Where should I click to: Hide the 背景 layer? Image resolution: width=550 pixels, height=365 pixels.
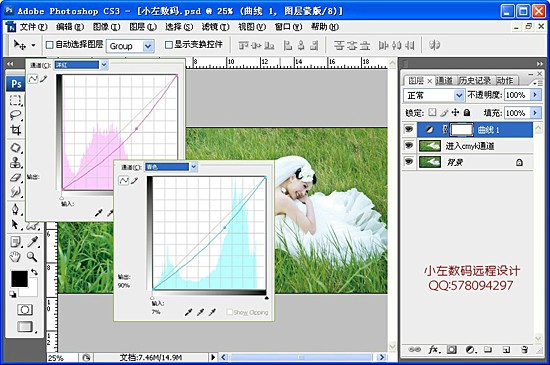(x=409, y=161)
